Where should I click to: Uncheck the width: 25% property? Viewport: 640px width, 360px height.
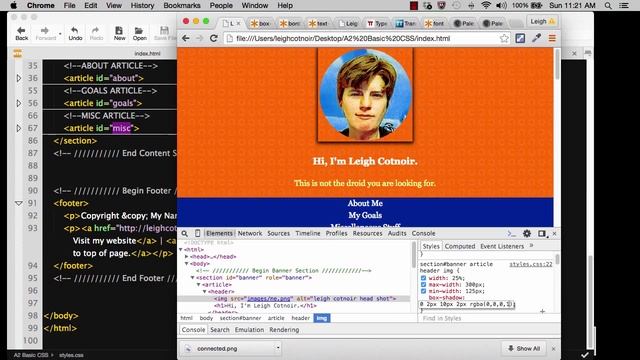point(423,278)
